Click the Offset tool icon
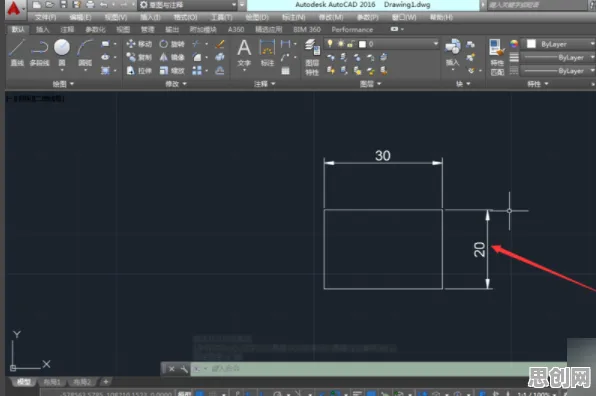The image size is (596, 396). [220, 71]
